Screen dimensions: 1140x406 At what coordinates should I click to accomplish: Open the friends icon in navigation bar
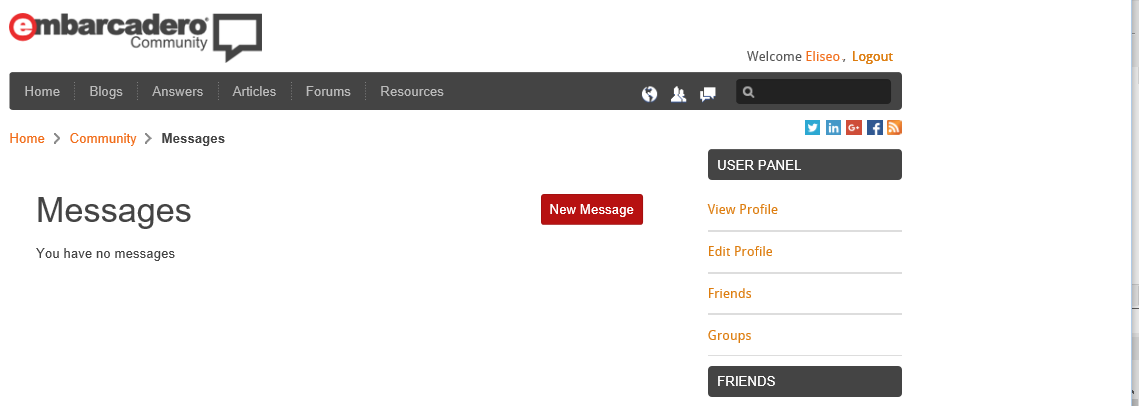point(678,94)
